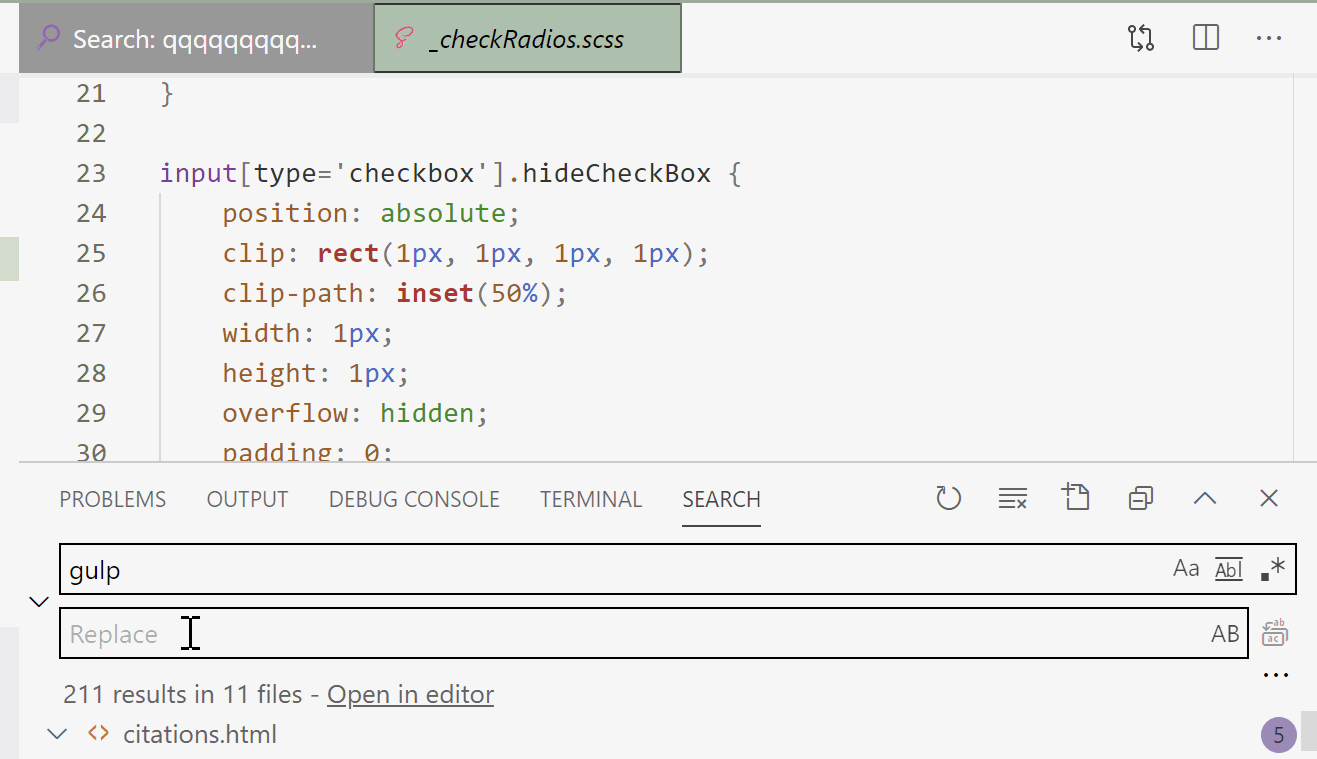1317x759 pixels.
Task: Select the DEBUG CONSOLE view
Action: (413, 498)
